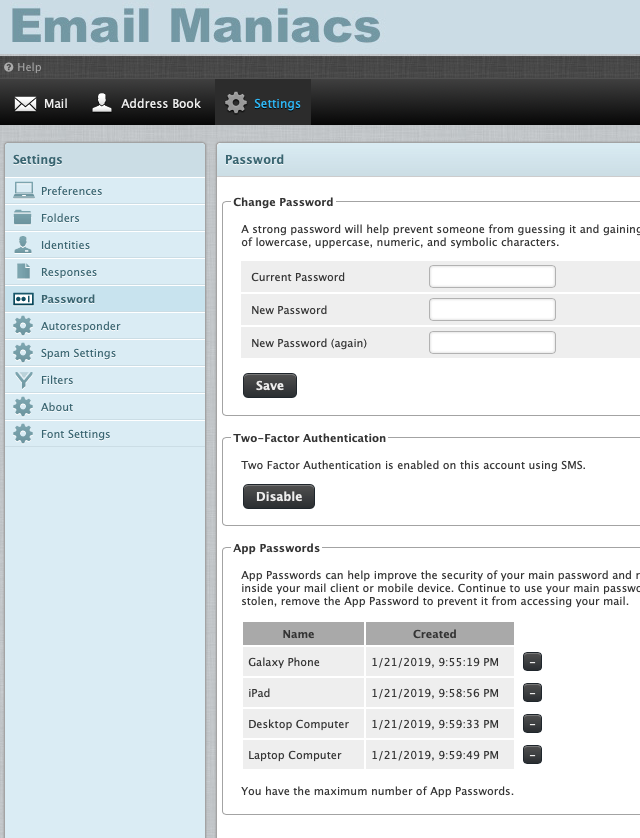Image resolution: width=640 pixels, height=838 pixels.
Task: Click the 9:55:19 PM created date
Action: (x=440, y=662)
